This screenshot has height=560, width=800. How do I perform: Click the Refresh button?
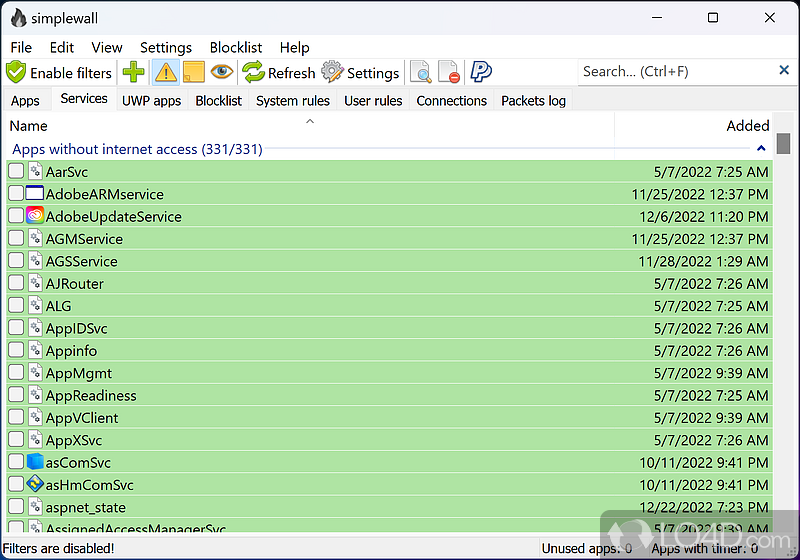278,72
